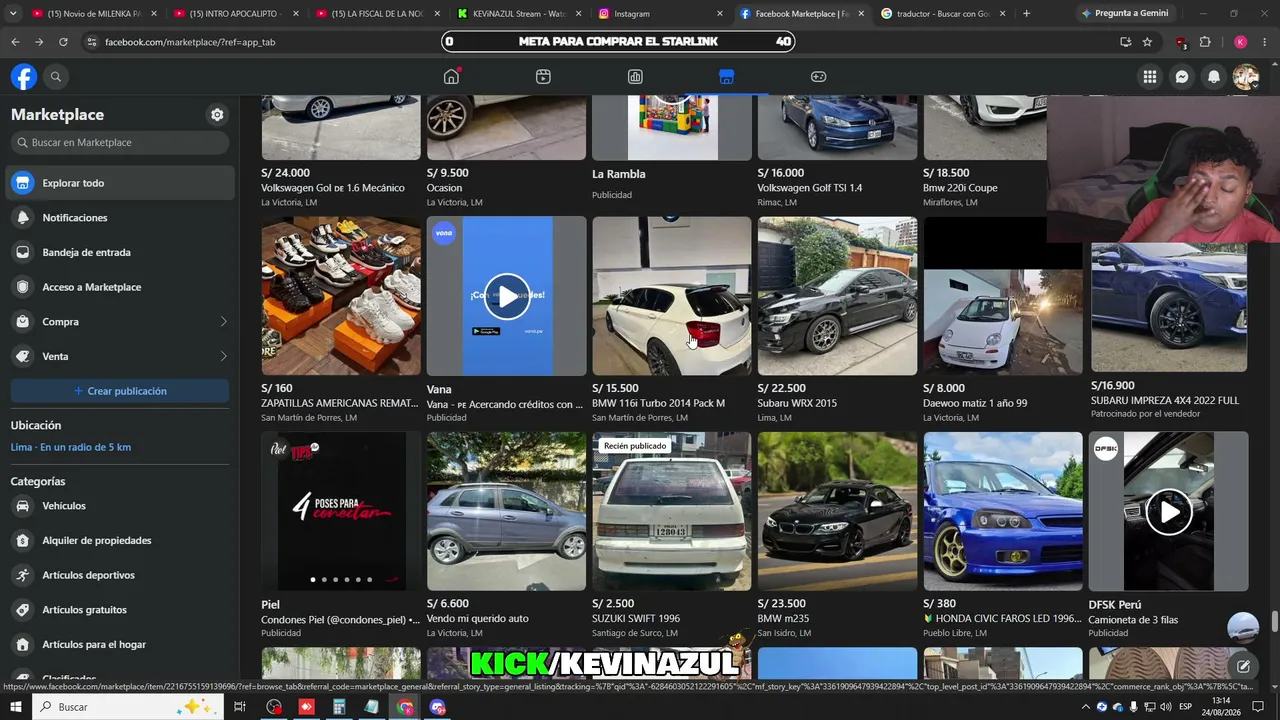Browse Artículos para el hogar category

tap(120, 645)
